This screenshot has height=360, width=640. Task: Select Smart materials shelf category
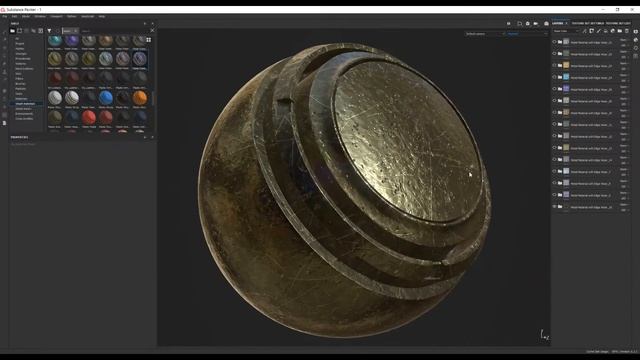pos(25,104)
